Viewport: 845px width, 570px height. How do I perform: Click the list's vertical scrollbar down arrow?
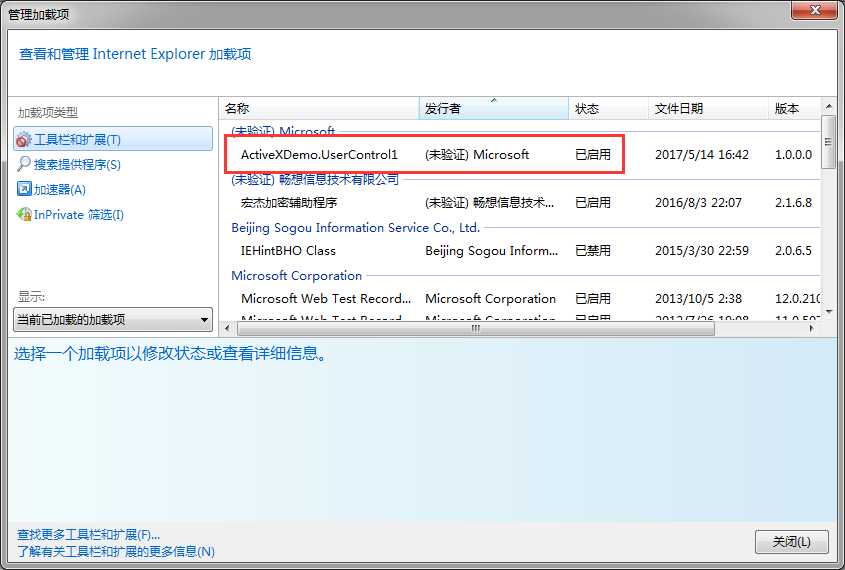[x=829, y=311]
